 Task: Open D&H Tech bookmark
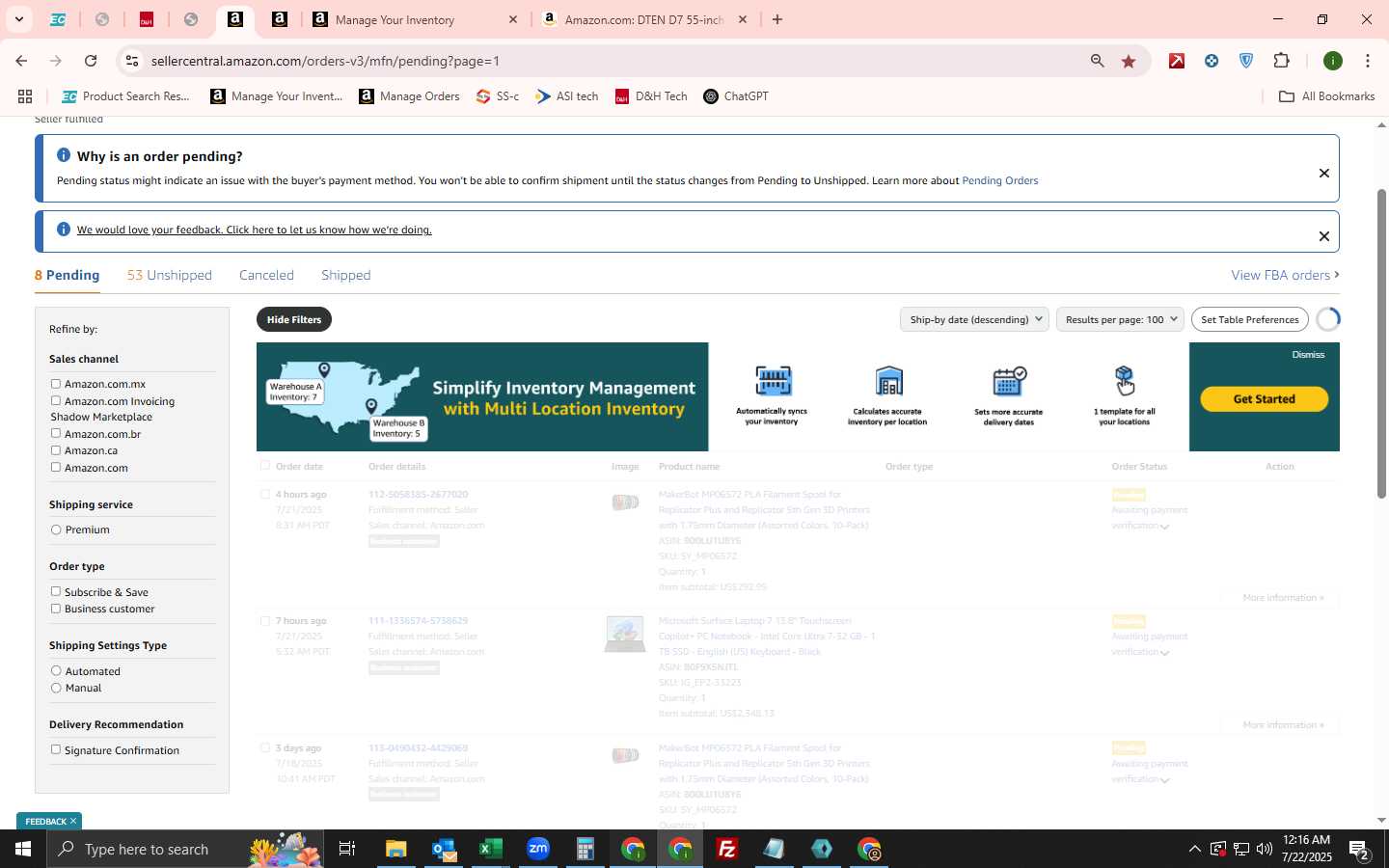(x=651, y=96)
